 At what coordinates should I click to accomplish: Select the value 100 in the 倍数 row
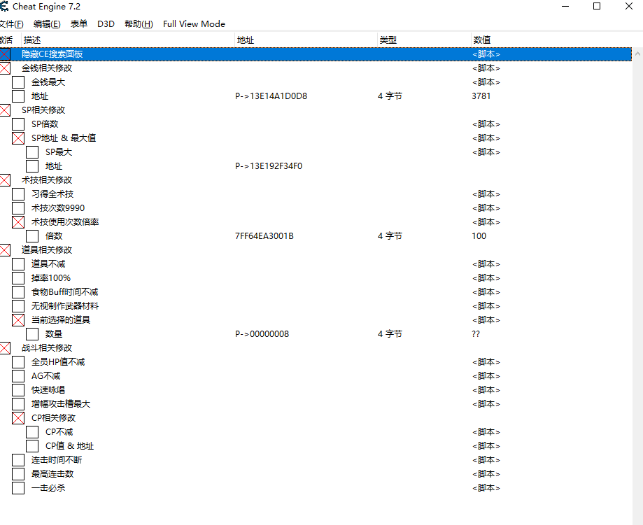[479, 236]
